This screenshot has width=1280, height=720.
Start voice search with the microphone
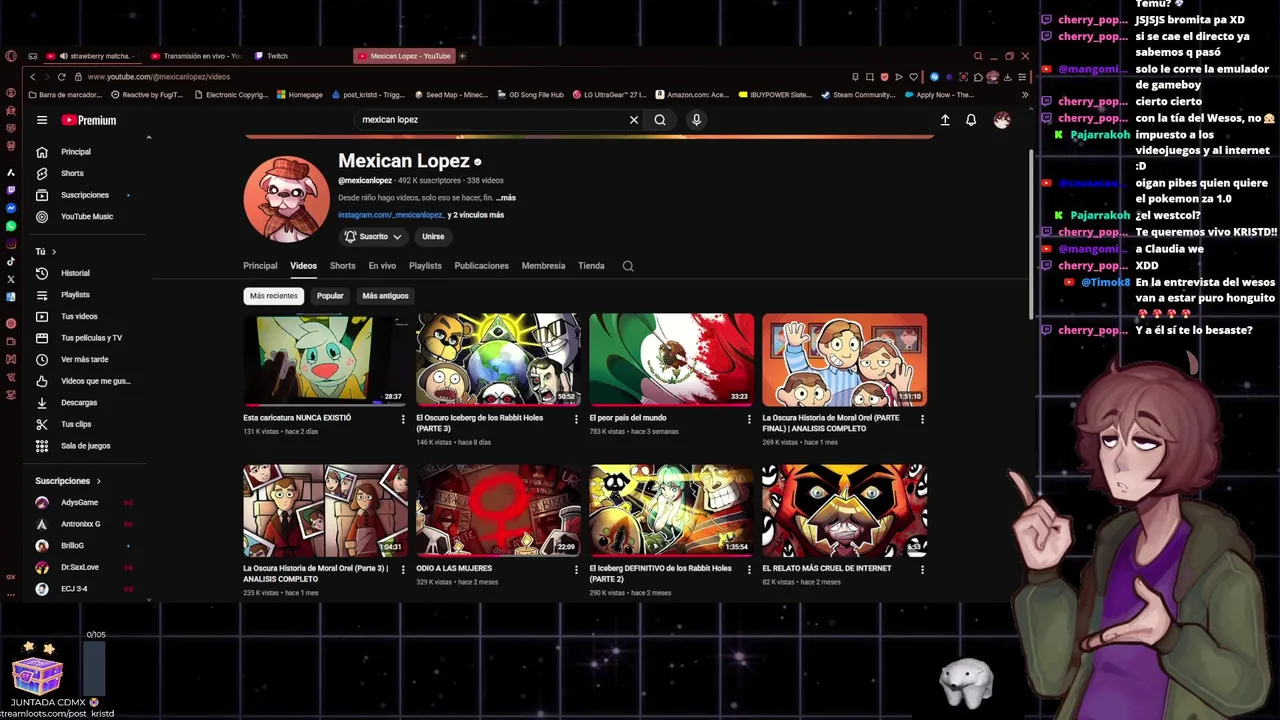(x=696, y=120)
